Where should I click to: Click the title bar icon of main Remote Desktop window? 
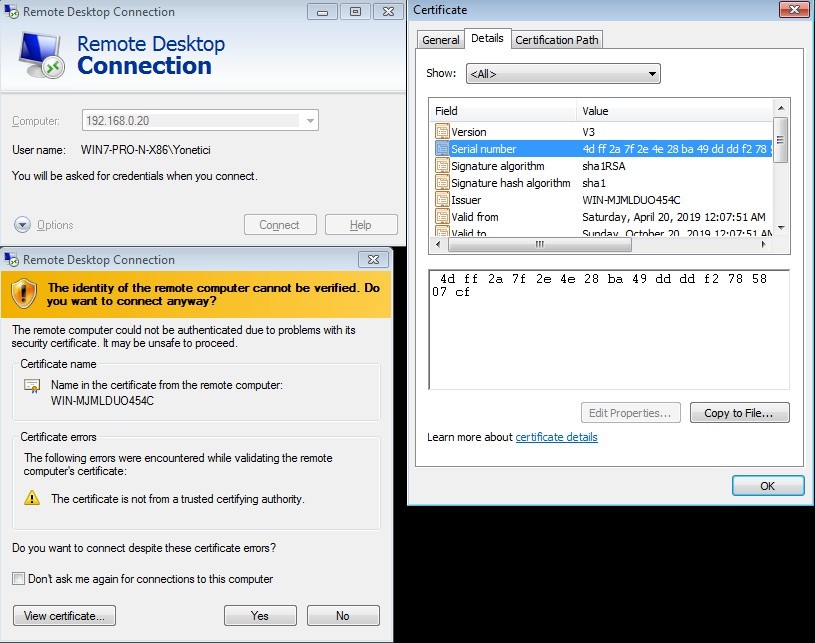[11, 11]
